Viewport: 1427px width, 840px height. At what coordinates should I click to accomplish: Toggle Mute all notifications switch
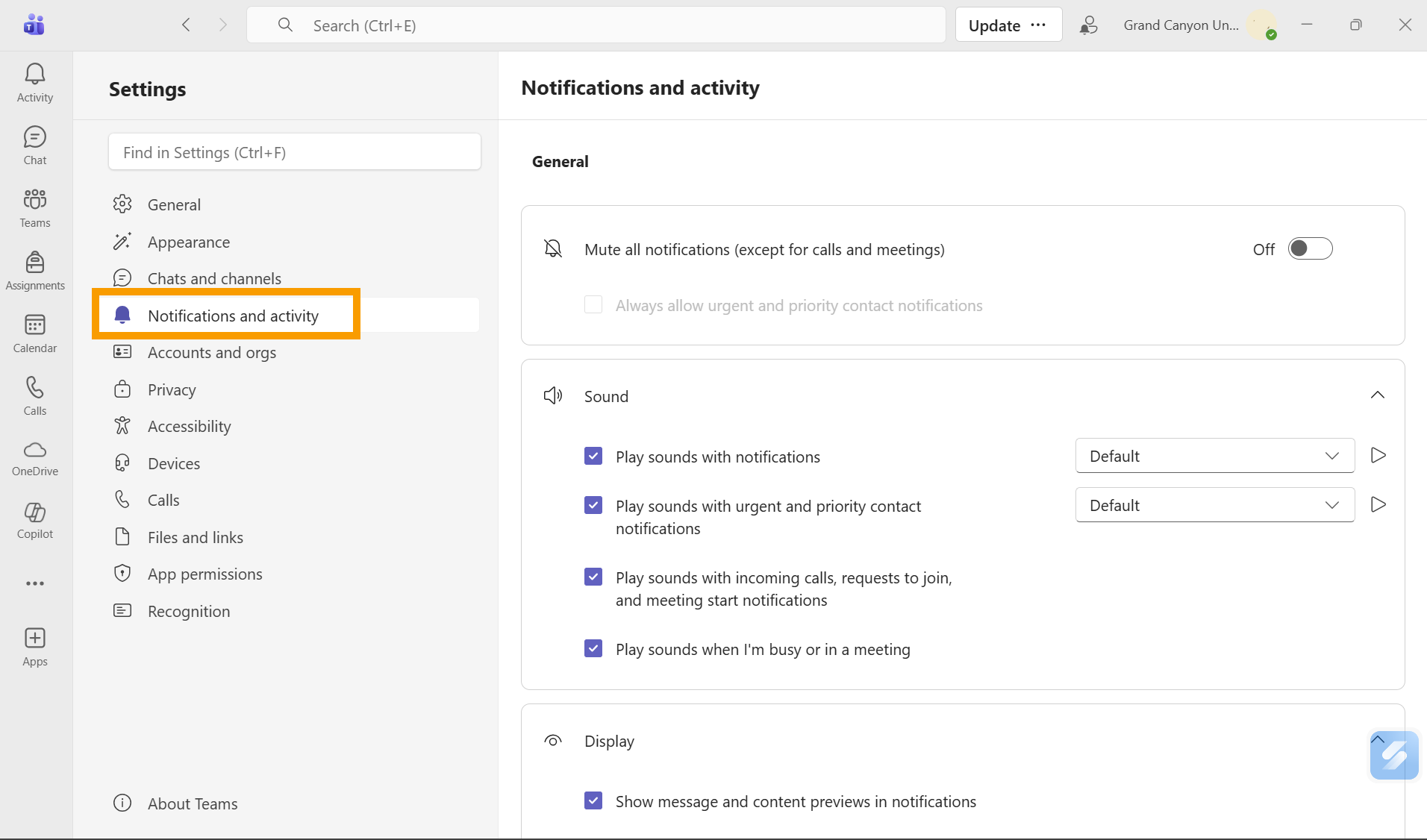(x=1310, y=249)
